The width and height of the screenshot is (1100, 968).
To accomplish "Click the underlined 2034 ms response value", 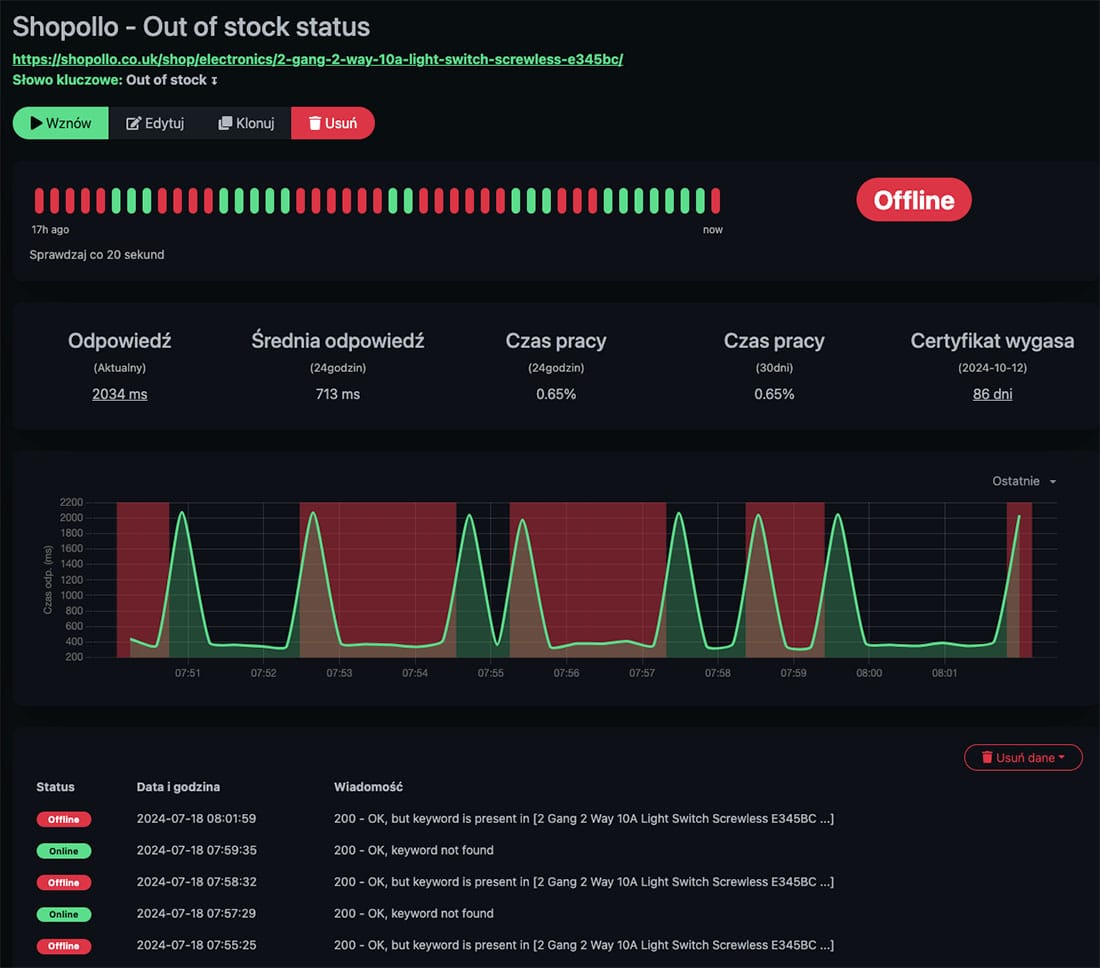I will click(119, 394).
